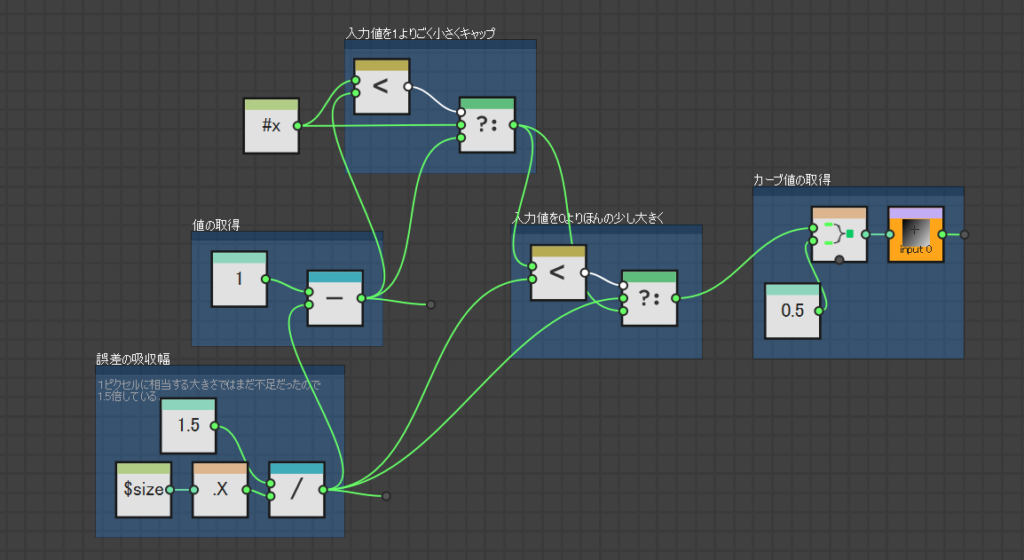Select the constant node with value 0.5
Screen dimensions: 1024x560
(x=792, y=312)
